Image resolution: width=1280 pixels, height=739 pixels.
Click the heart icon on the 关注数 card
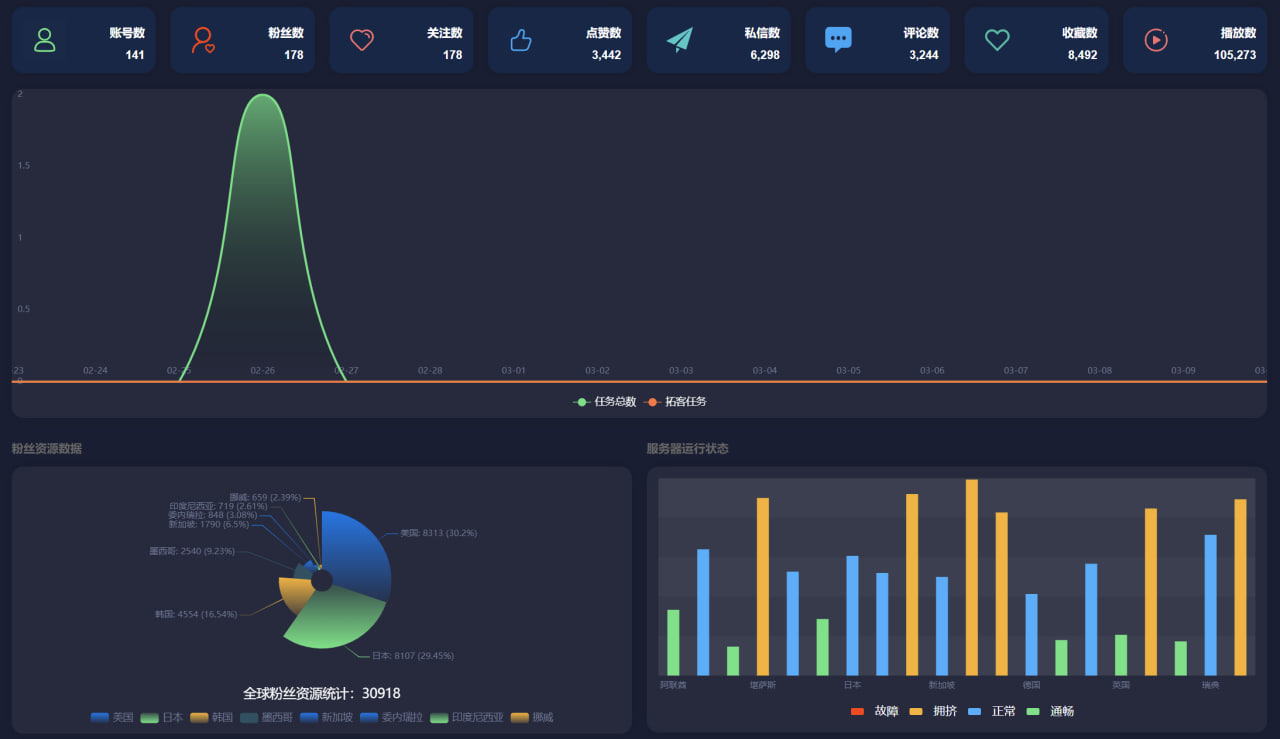pos(362,40)
